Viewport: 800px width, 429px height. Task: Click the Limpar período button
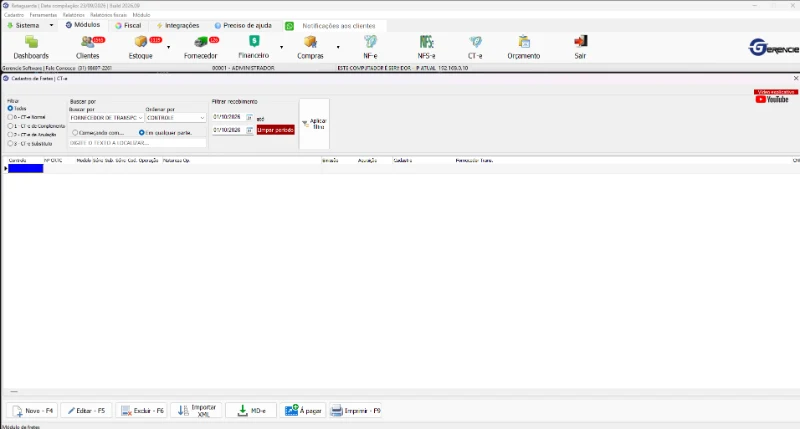point(276,130)
